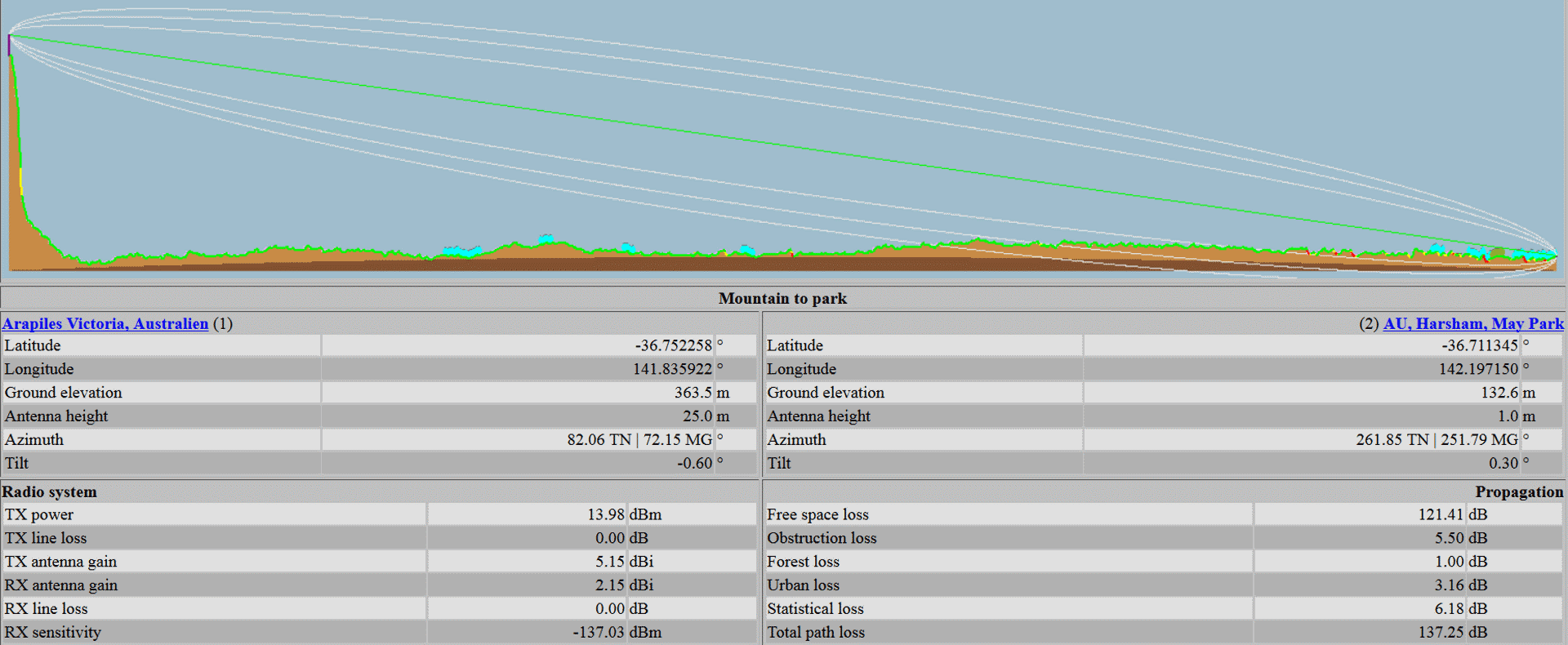
Task: Select site 2 latitude value -36.711345
Action: 1479,346
